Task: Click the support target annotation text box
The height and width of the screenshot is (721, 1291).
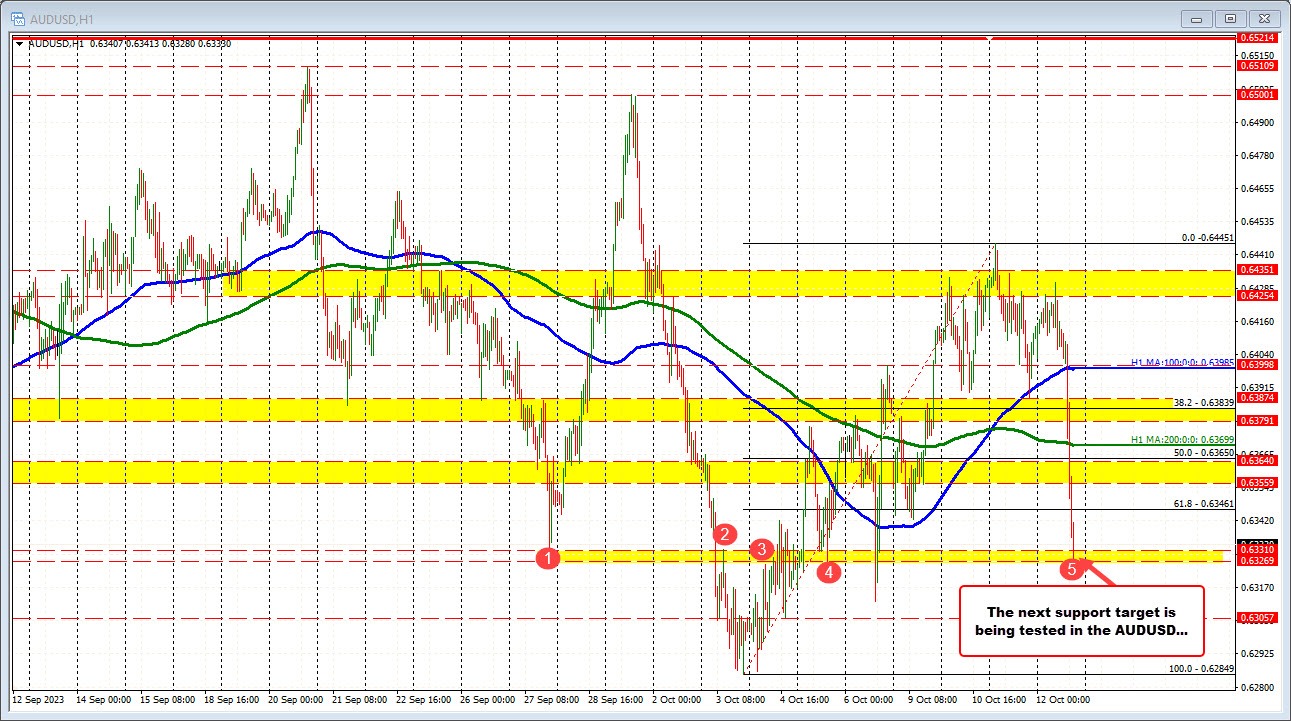Action: pyautogui.click(x=1081, y=622)
